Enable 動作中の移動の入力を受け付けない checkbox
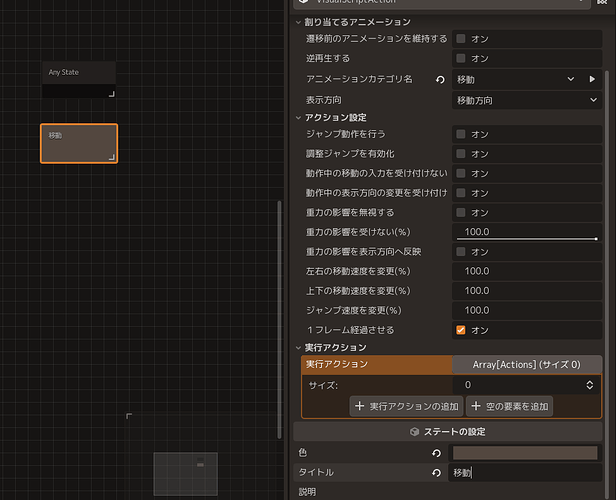Image resolution: width=616 pixels, height=500 pixels. 461,173
